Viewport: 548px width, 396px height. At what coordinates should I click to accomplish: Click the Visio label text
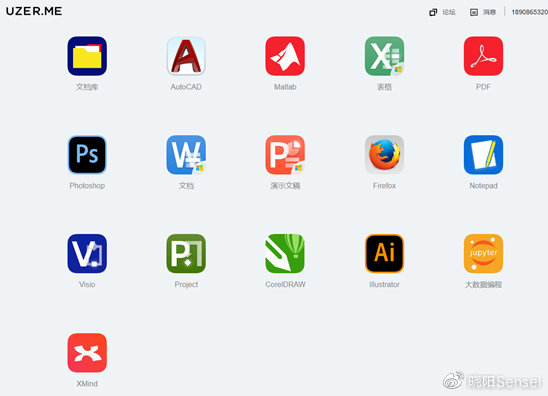pos(87,285)
